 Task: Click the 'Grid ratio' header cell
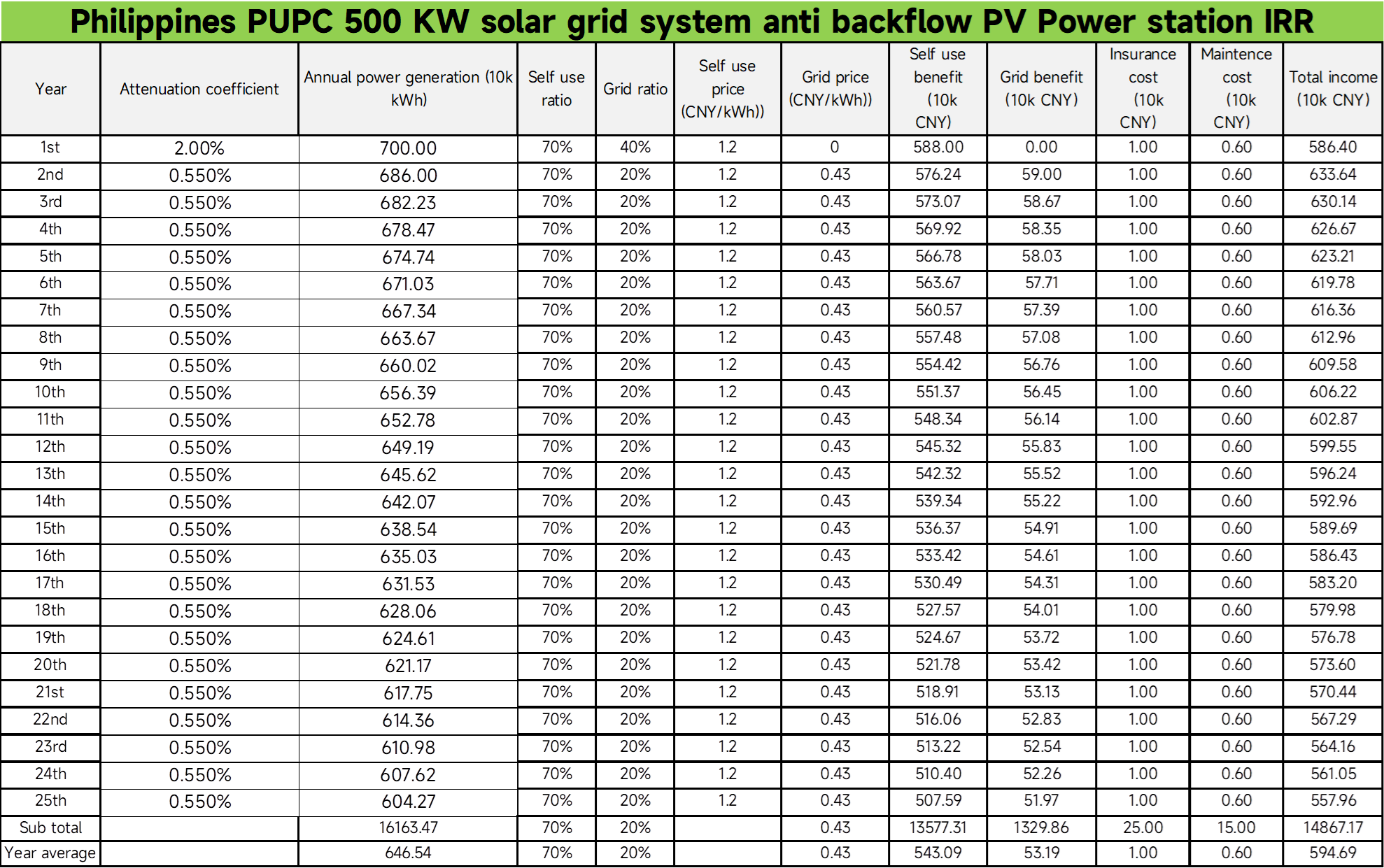pyautogui.click(x=635, y=89)
